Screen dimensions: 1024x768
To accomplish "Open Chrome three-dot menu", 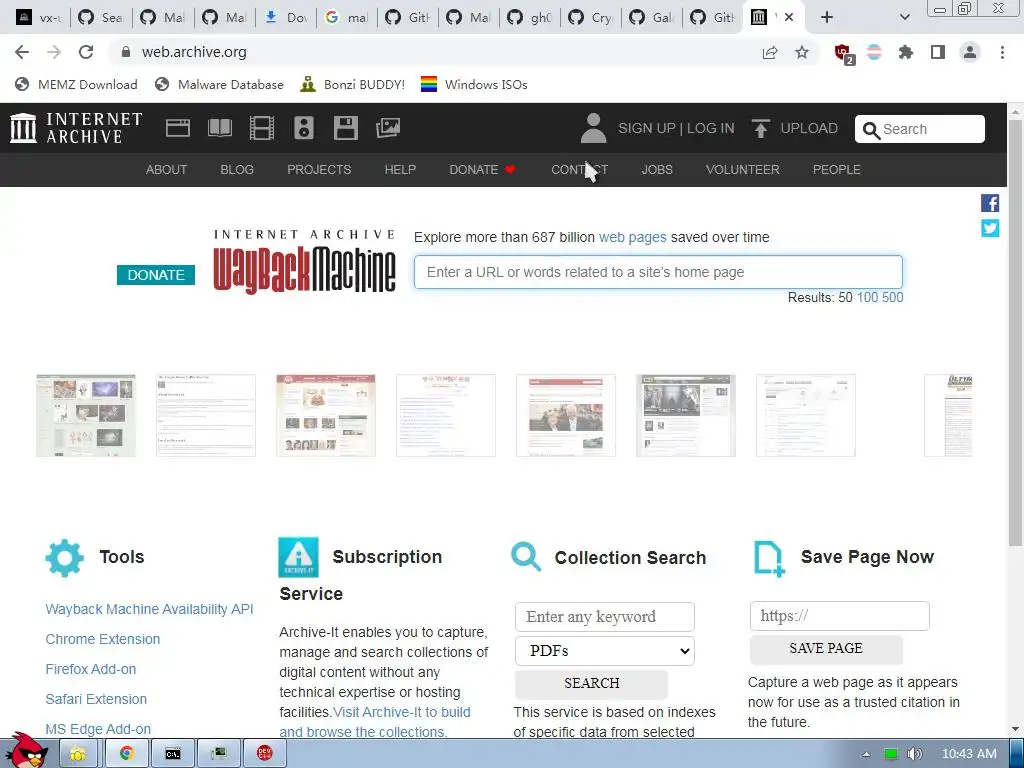I will 1002,52.
